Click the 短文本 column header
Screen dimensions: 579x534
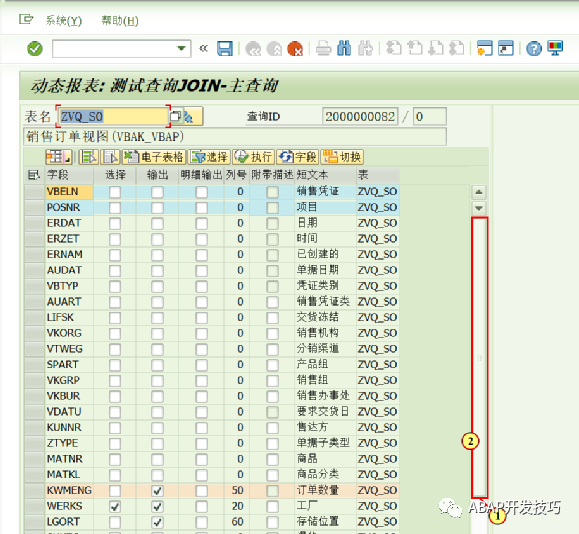(325, 175)
